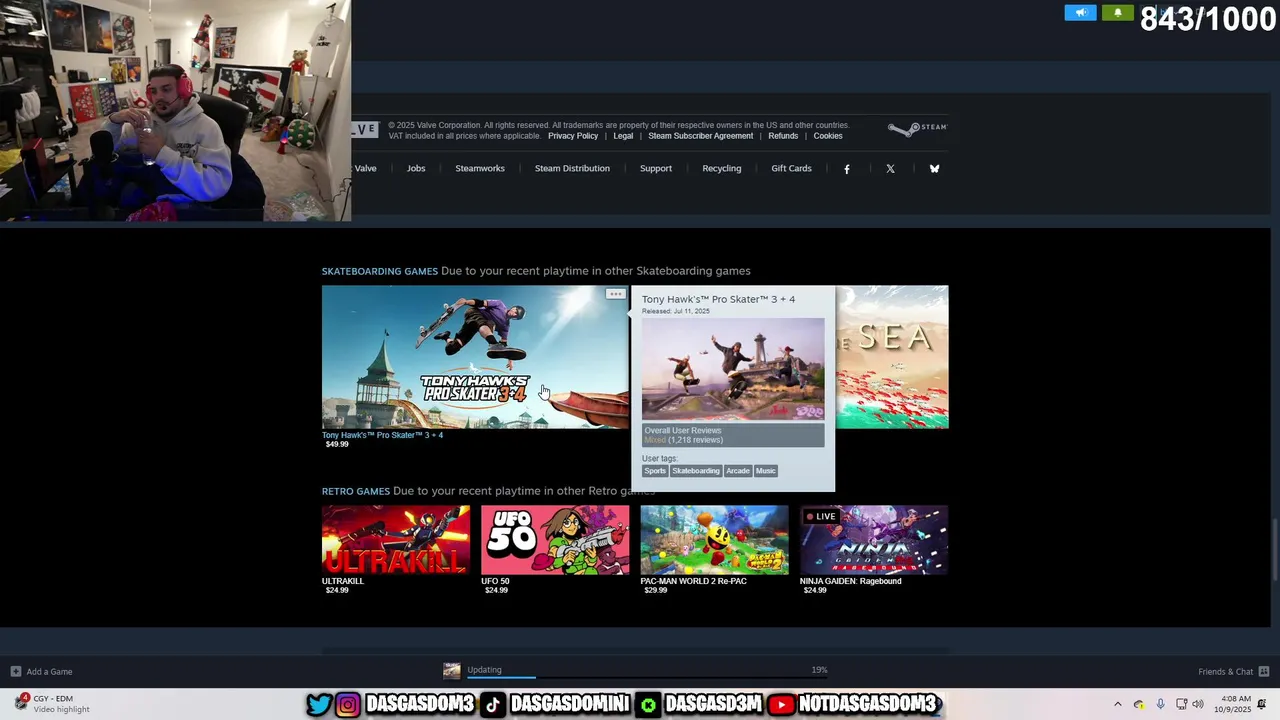Screen dimensions: 1280x720
Task: Click the PAC-MAN WORLD 2 Re-PAC title label
Action: click(x=693, y=581)
